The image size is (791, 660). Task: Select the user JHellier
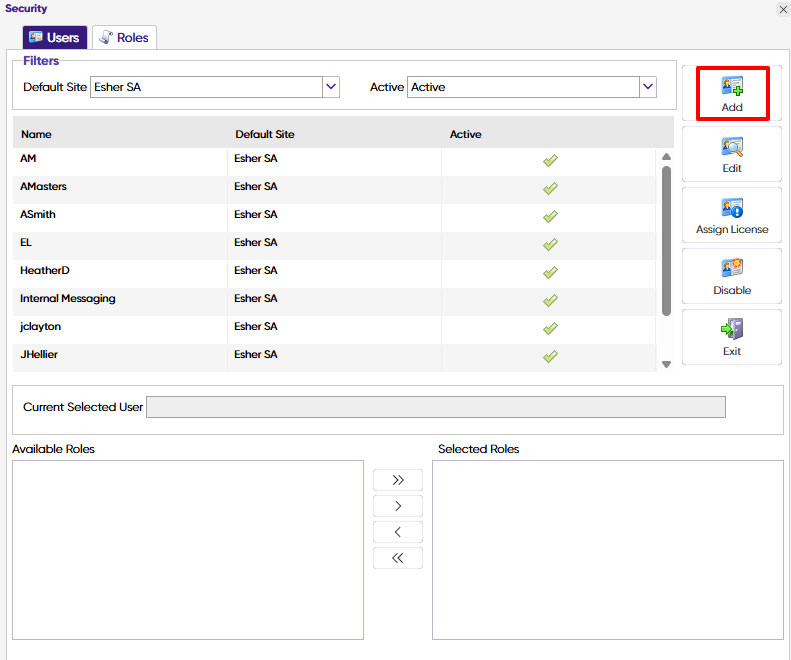(x=39, y=355)
